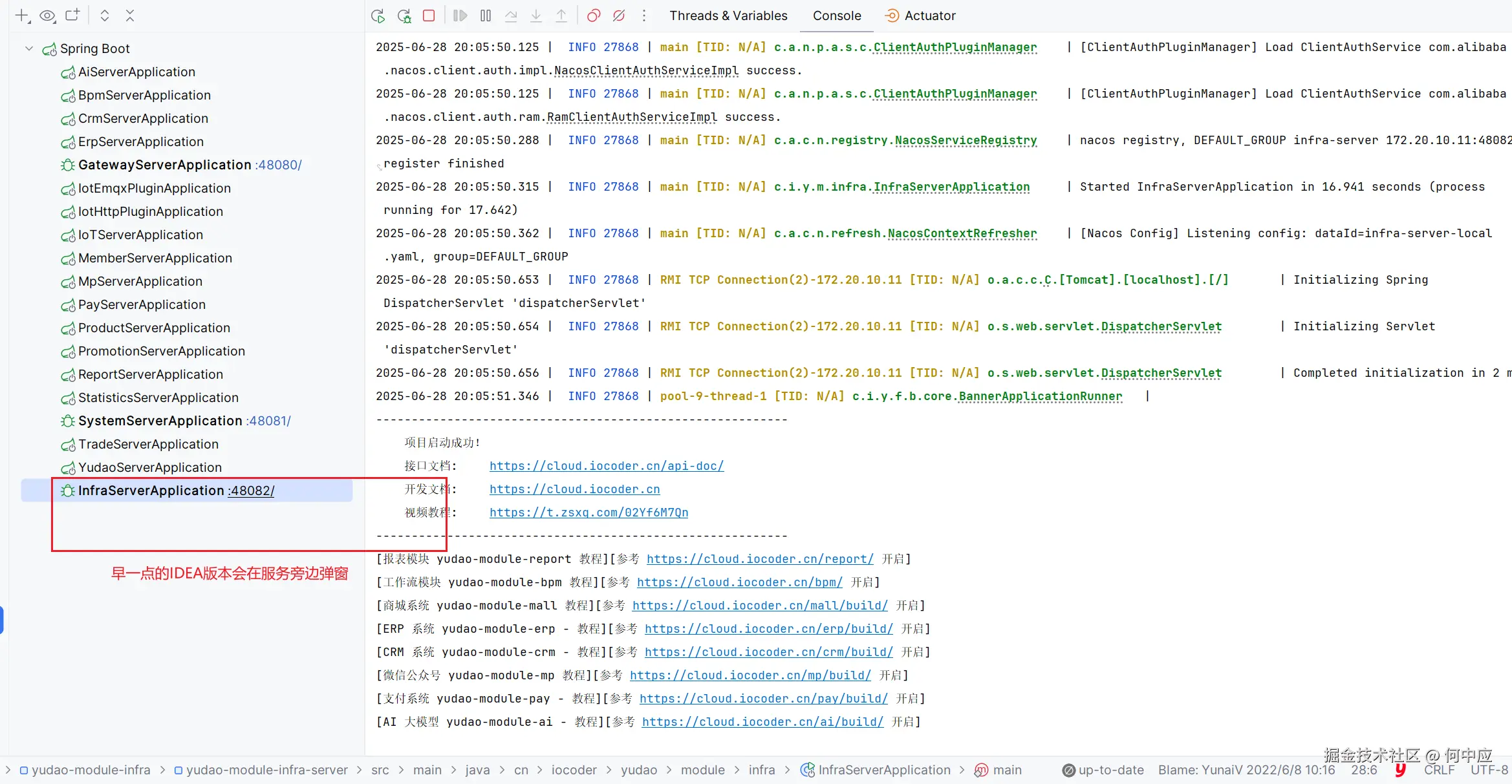Image resolution: width=1512 pixels, height=784 pixels.
Task: Rerun the application with the Run icon
Action: 378,16
